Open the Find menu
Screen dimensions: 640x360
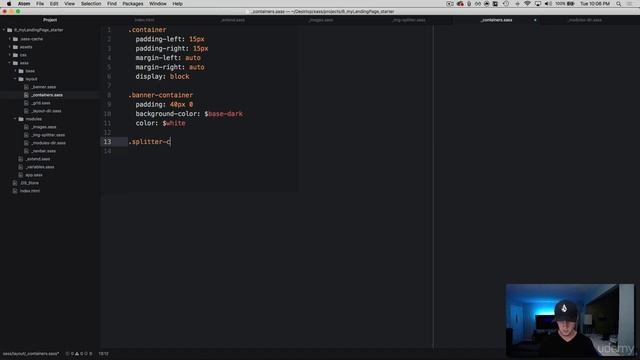coord(112,4)
